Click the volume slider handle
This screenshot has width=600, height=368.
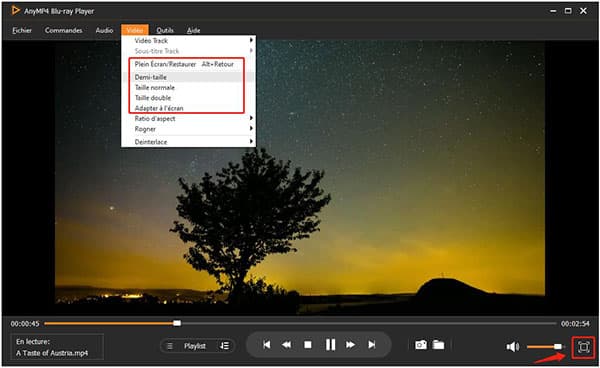pos(558,347)
